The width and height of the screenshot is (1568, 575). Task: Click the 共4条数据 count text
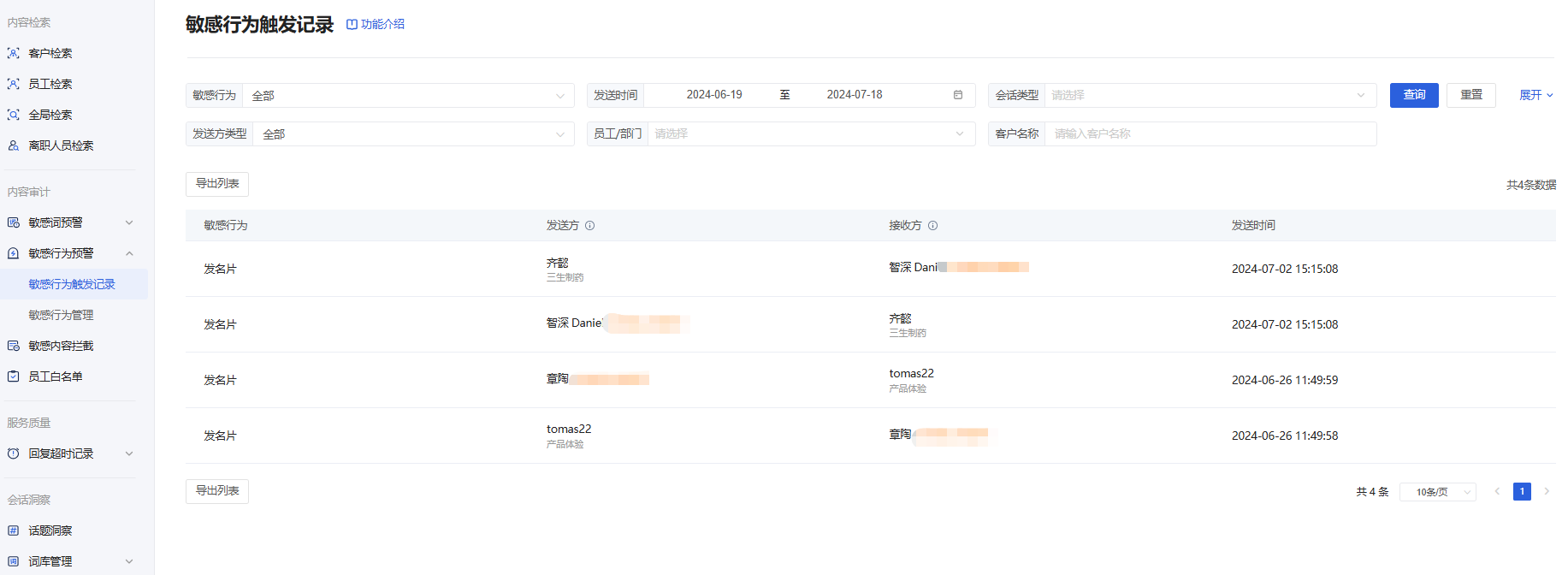(x=1531, y=185)
